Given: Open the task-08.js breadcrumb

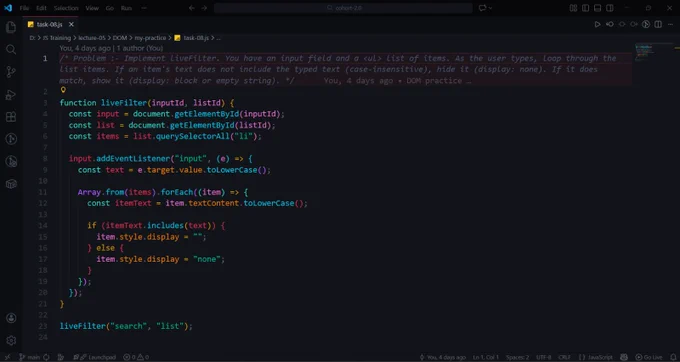Looking at the screenshot, I should point(192,38).
